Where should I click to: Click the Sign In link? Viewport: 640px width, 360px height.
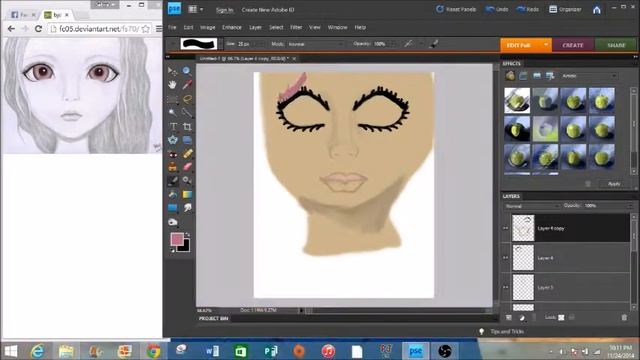[x=224, y=10]
